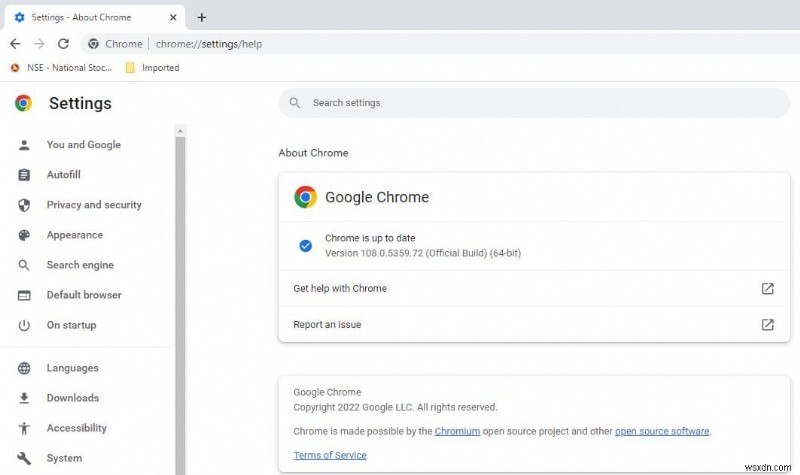Open Autofill settings

point(63,174)
